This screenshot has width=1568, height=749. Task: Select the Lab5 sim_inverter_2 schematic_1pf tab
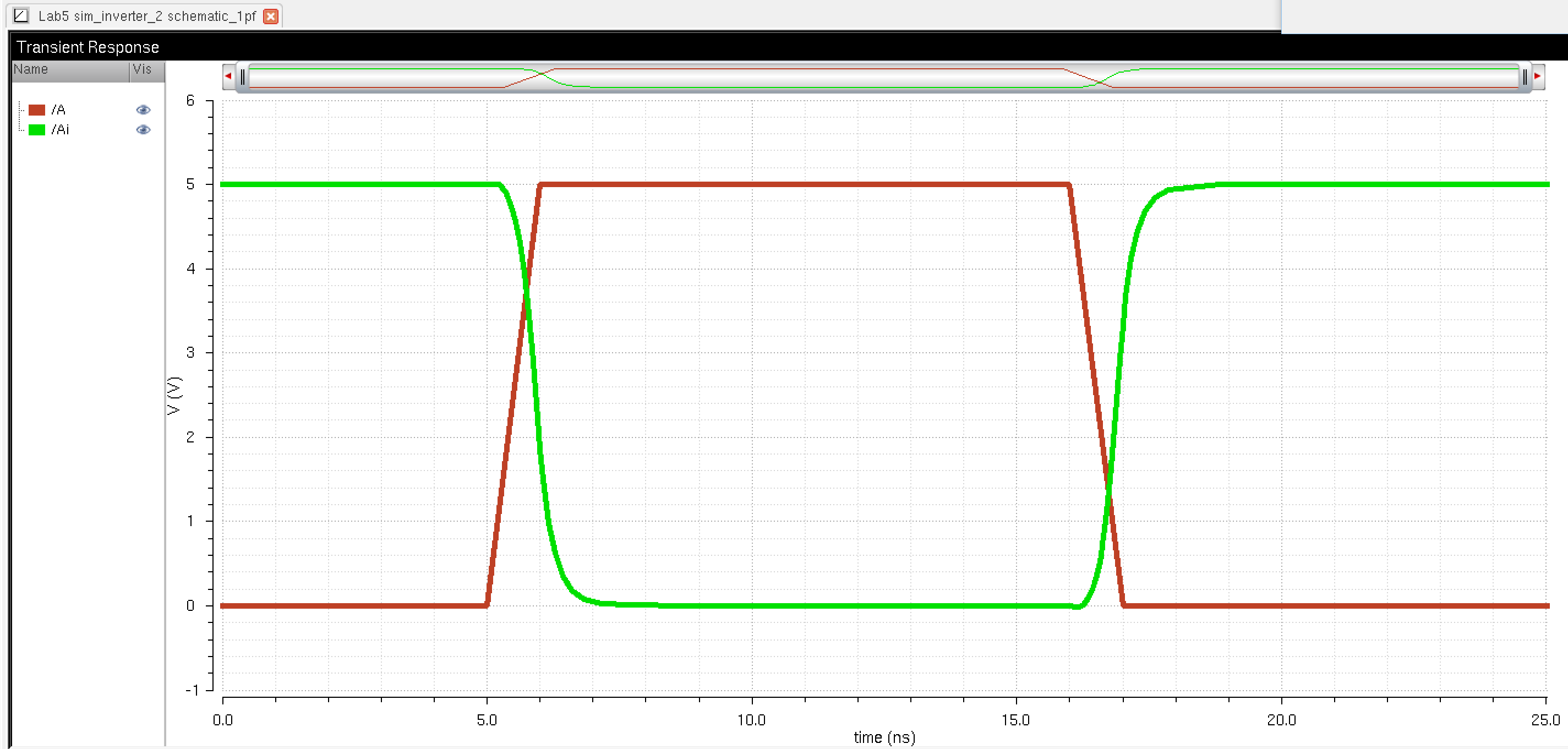click(x=146, y=17)
